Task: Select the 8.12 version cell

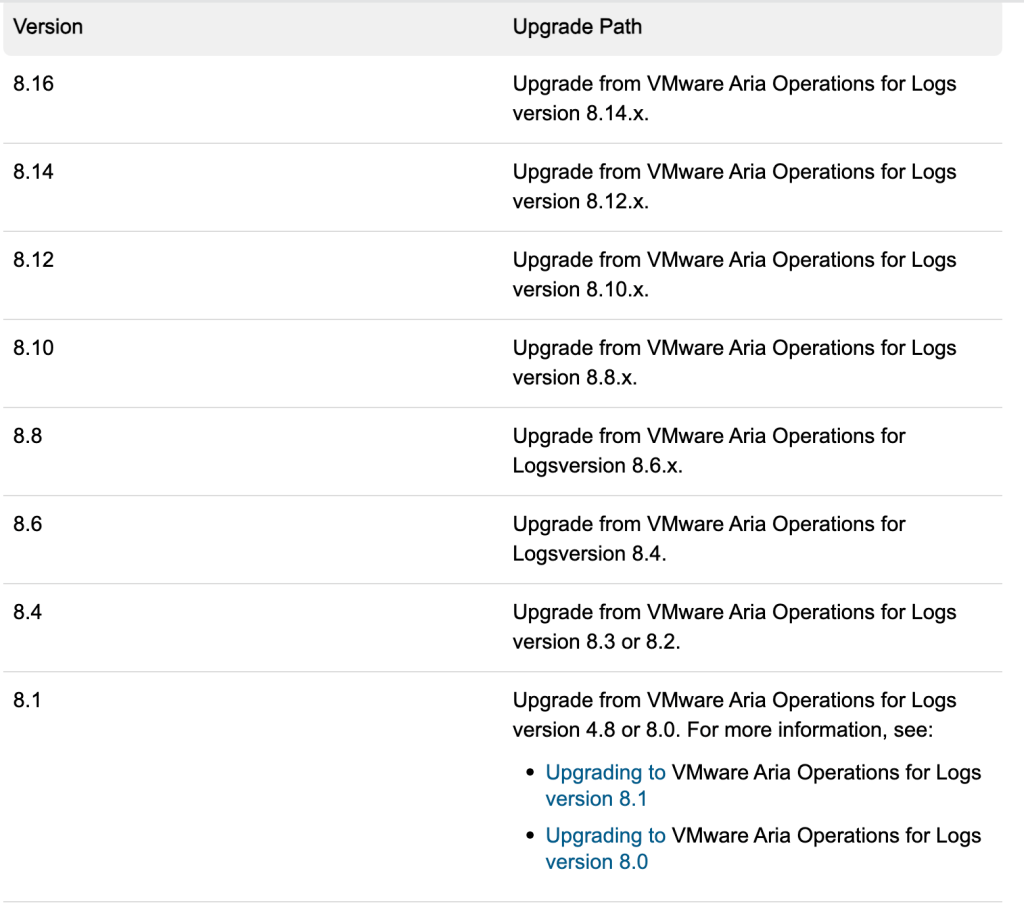Action: (x=33, y=260)
